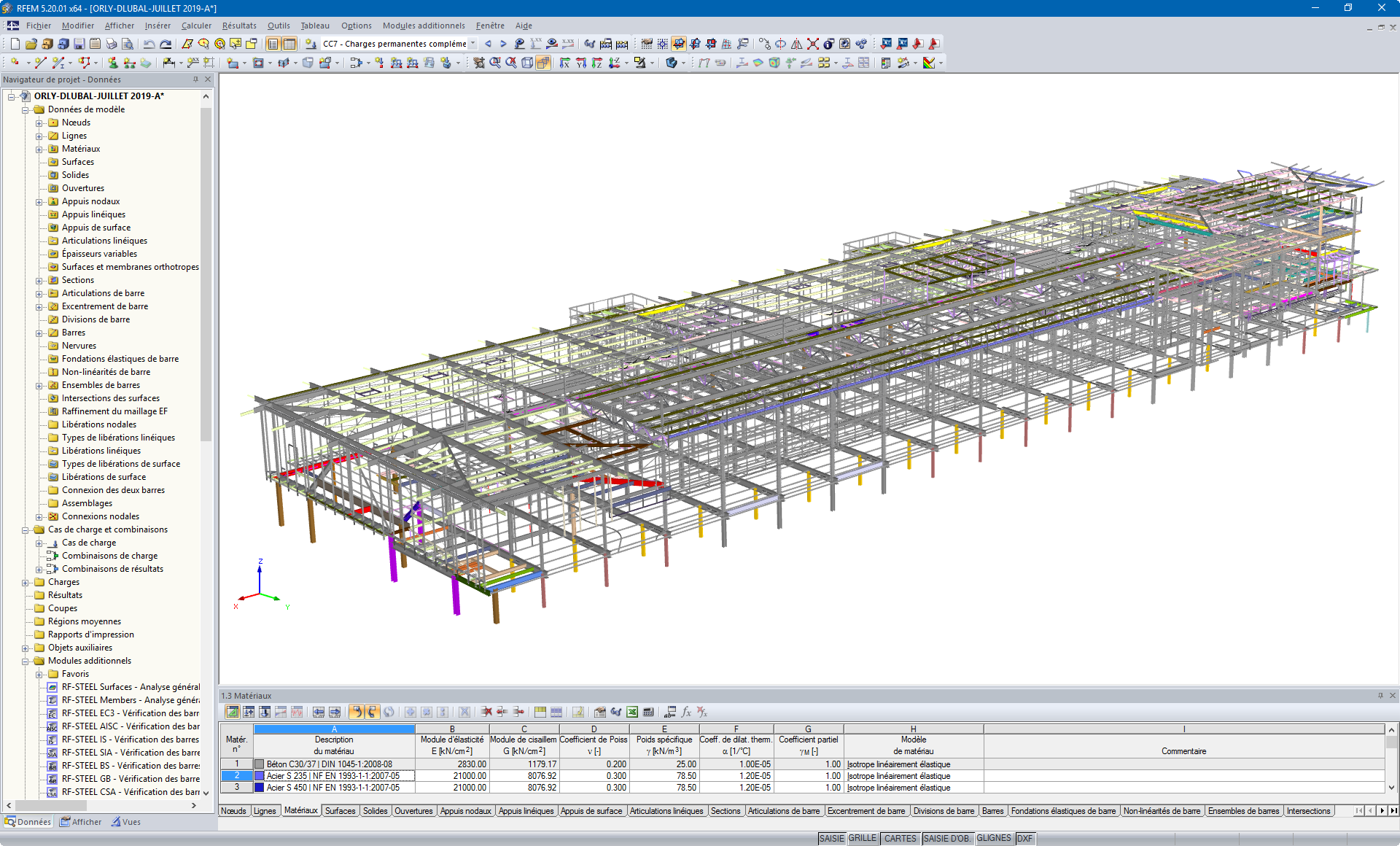Click the Save file toolbar icon

click(79, 44)
